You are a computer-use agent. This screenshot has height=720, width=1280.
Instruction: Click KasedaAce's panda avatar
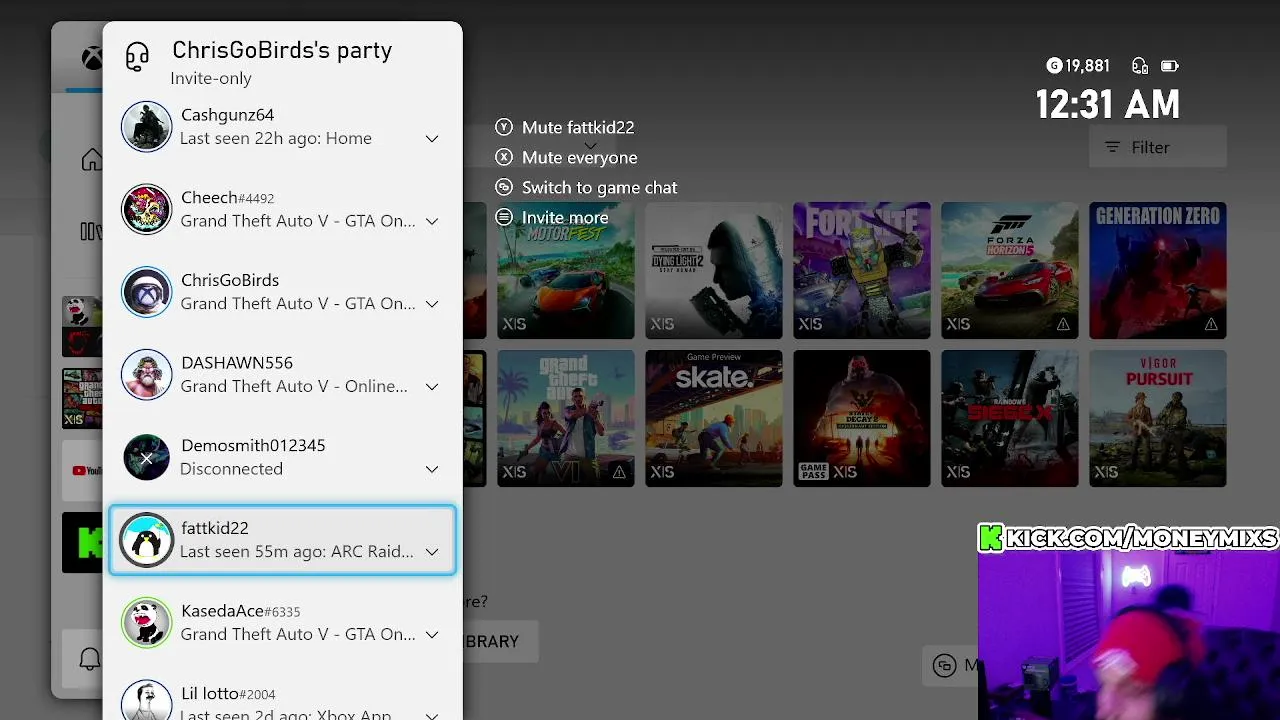point(147,622)
